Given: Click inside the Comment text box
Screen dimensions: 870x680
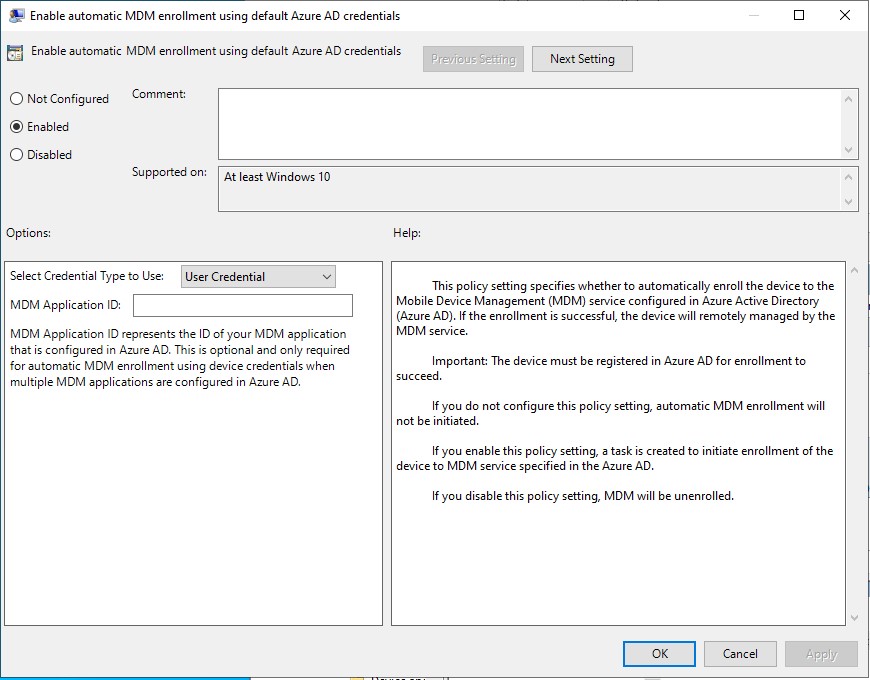Looking at the screenshot, I should (x=530, y=124).
